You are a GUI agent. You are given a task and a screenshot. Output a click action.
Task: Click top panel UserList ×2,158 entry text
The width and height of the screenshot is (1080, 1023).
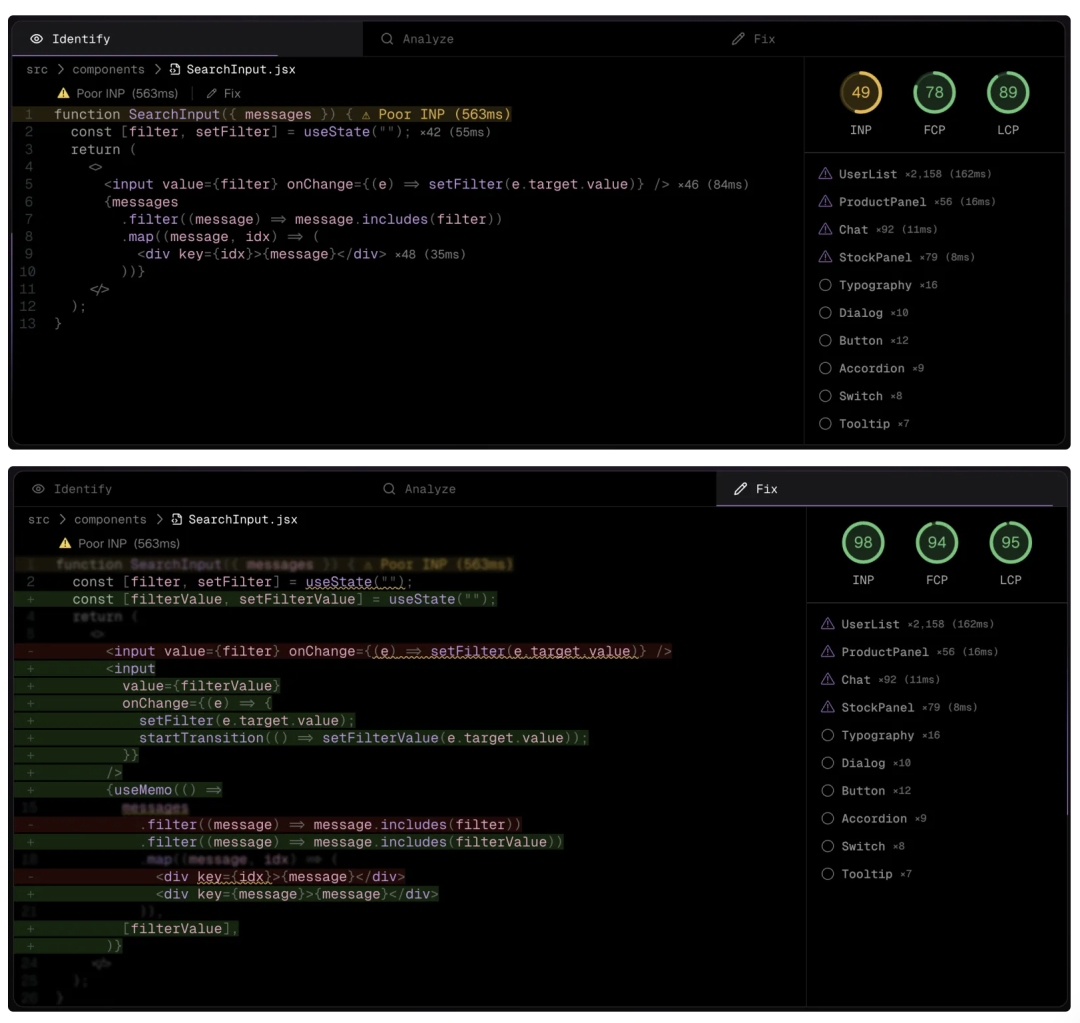pos(915,174)
